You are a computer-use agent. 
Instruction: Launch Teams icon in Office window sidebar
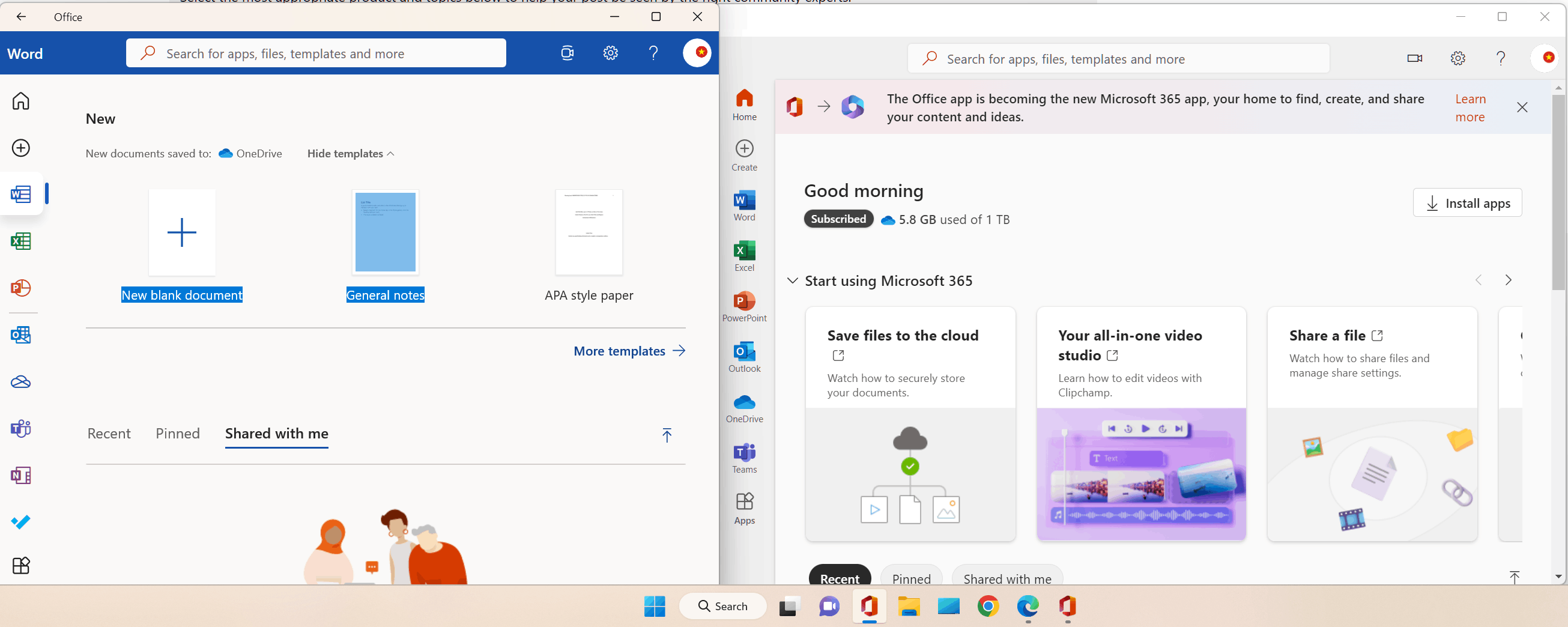point(20,429)
